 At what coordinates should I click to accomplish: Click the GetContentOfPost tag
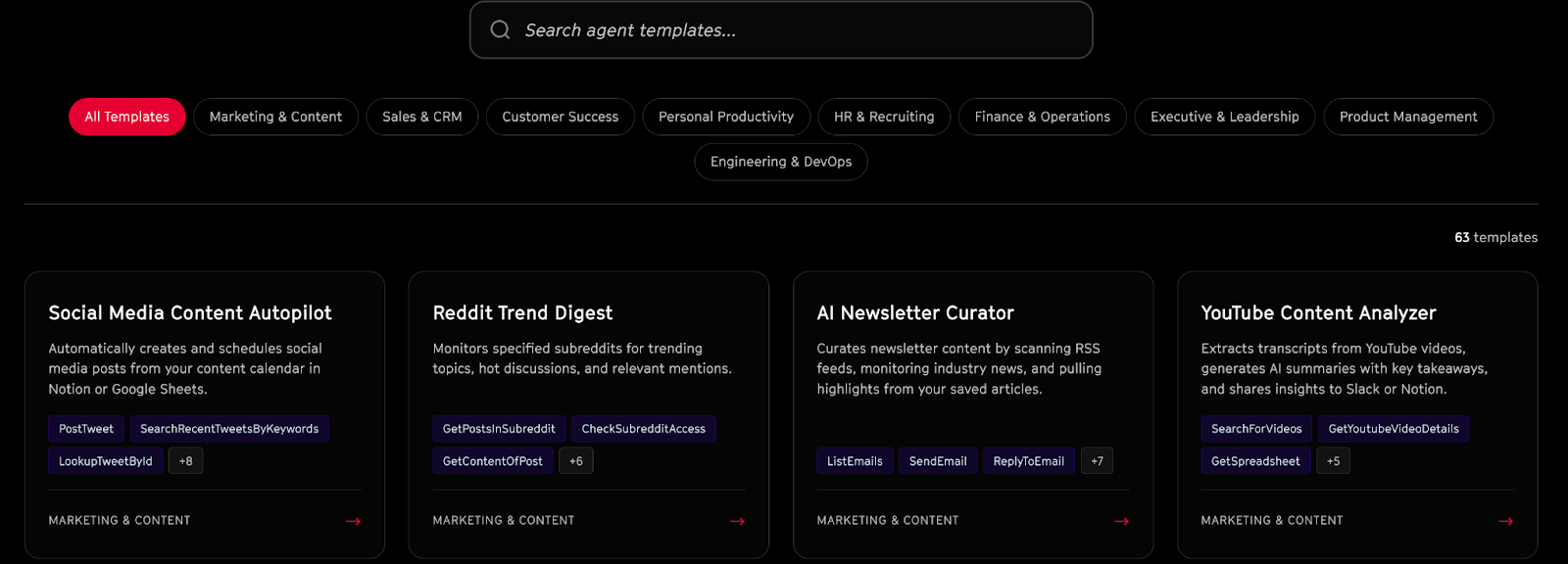coord(493,461)
